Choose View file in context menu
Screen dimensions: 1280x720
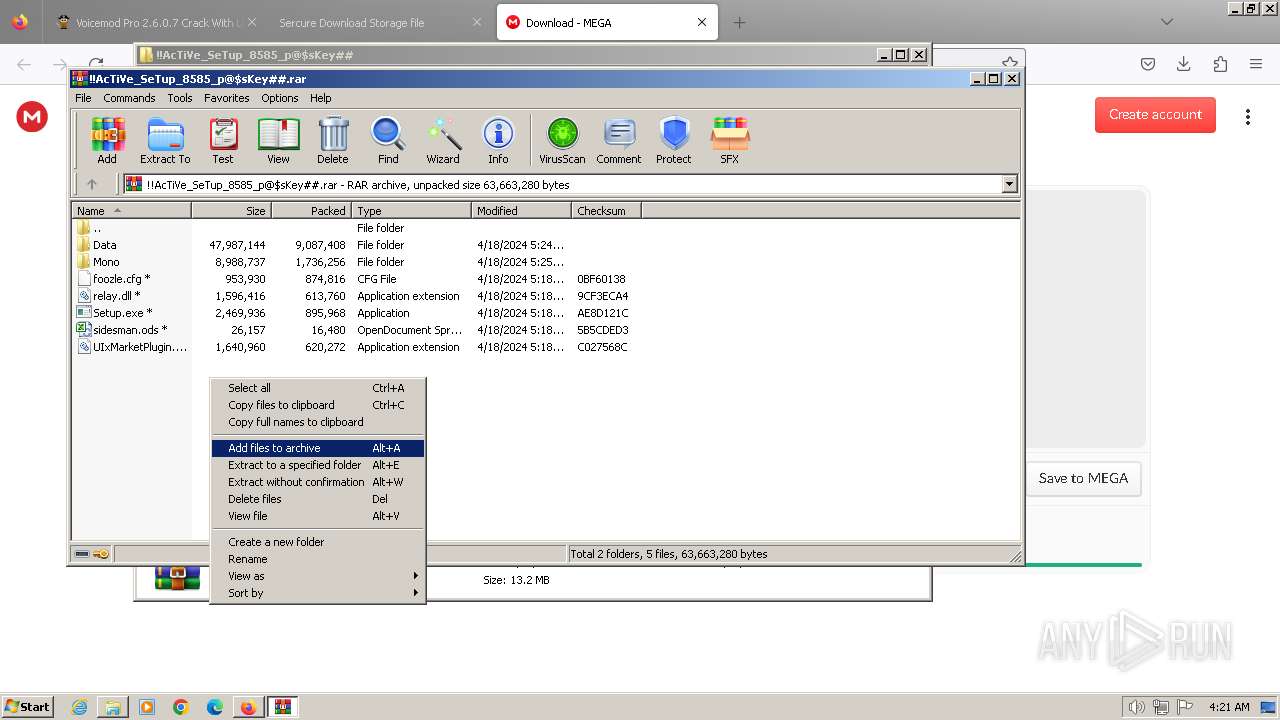[x=318, y=516]
